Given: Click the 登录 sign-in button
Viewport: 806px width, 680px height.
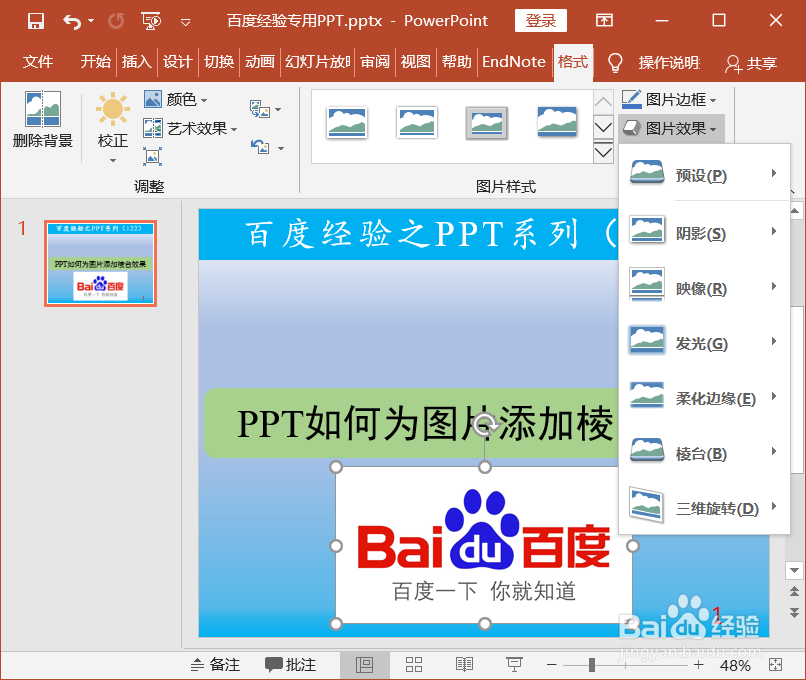Looking at the screenshot, I should pos(541,21).
